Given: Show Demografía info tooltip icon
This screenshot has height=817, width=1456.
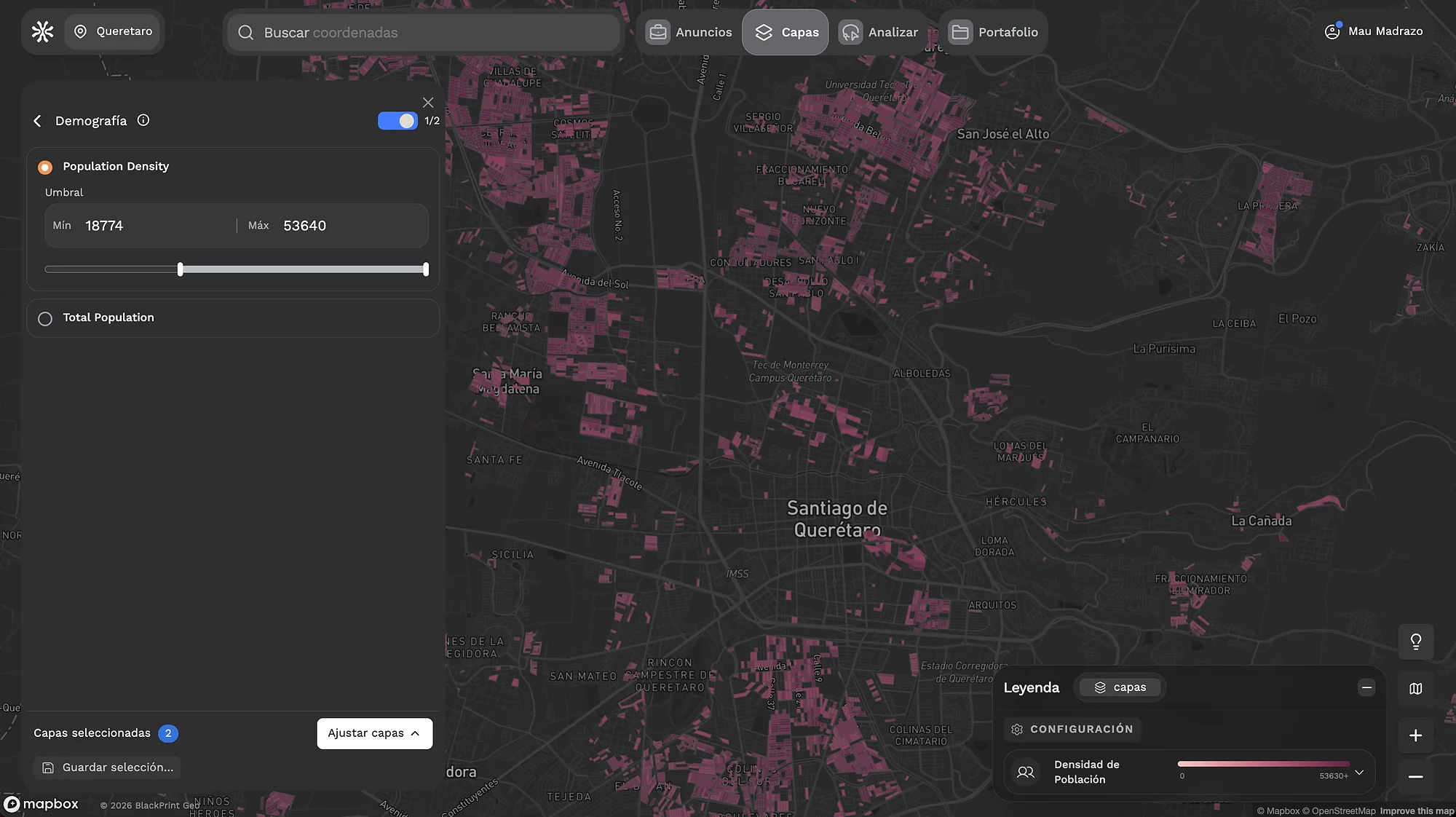Looking at the screenshot, I should tap(143, 120).
